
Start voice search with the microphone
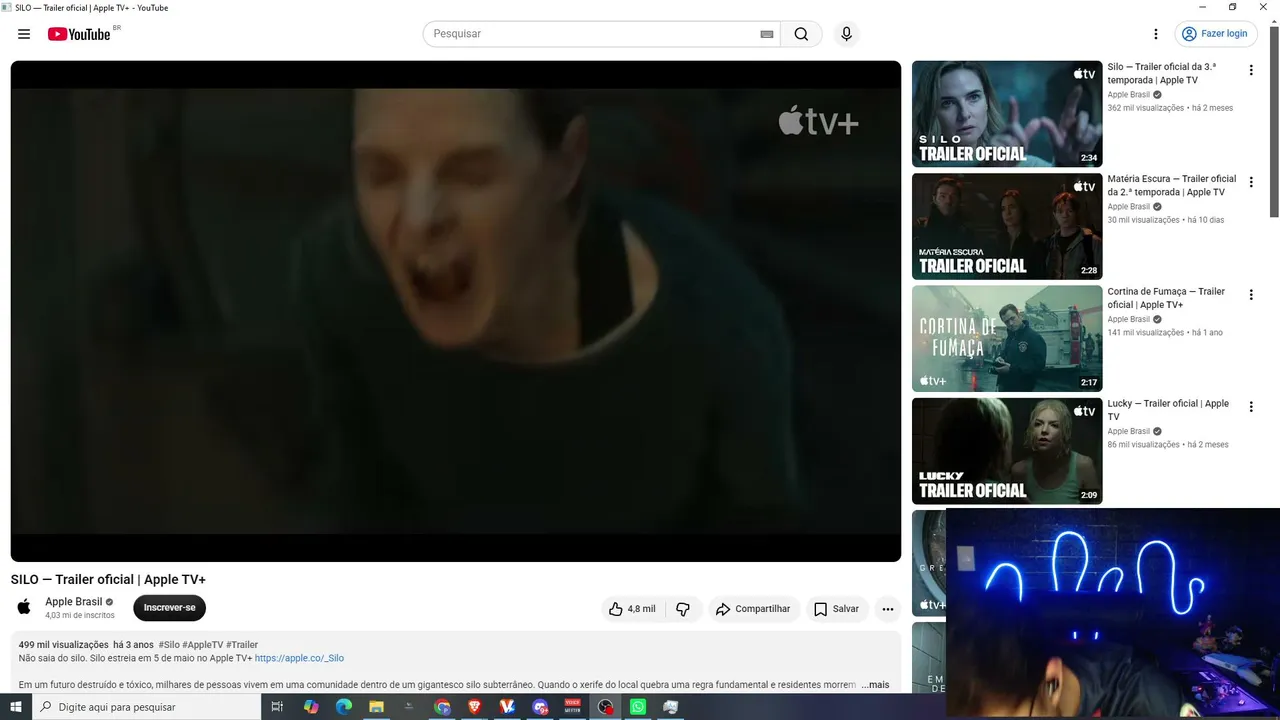[x=847, y=34]
